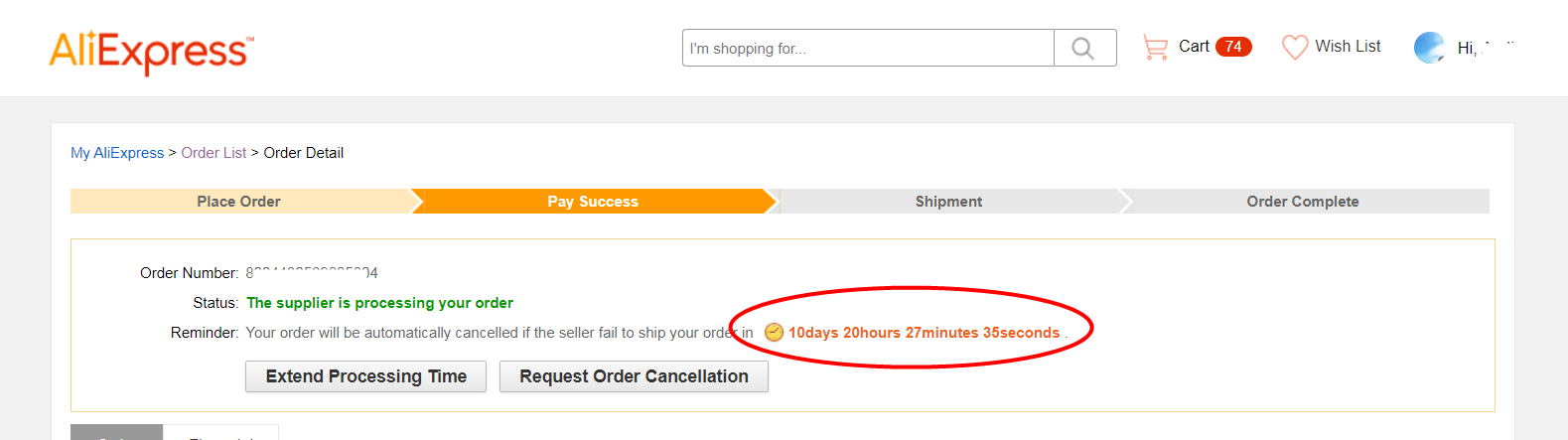This screenshot has width=1568, height=440.
Task: Navigate to Order List breadcrumb
Action: click(214, 153)
